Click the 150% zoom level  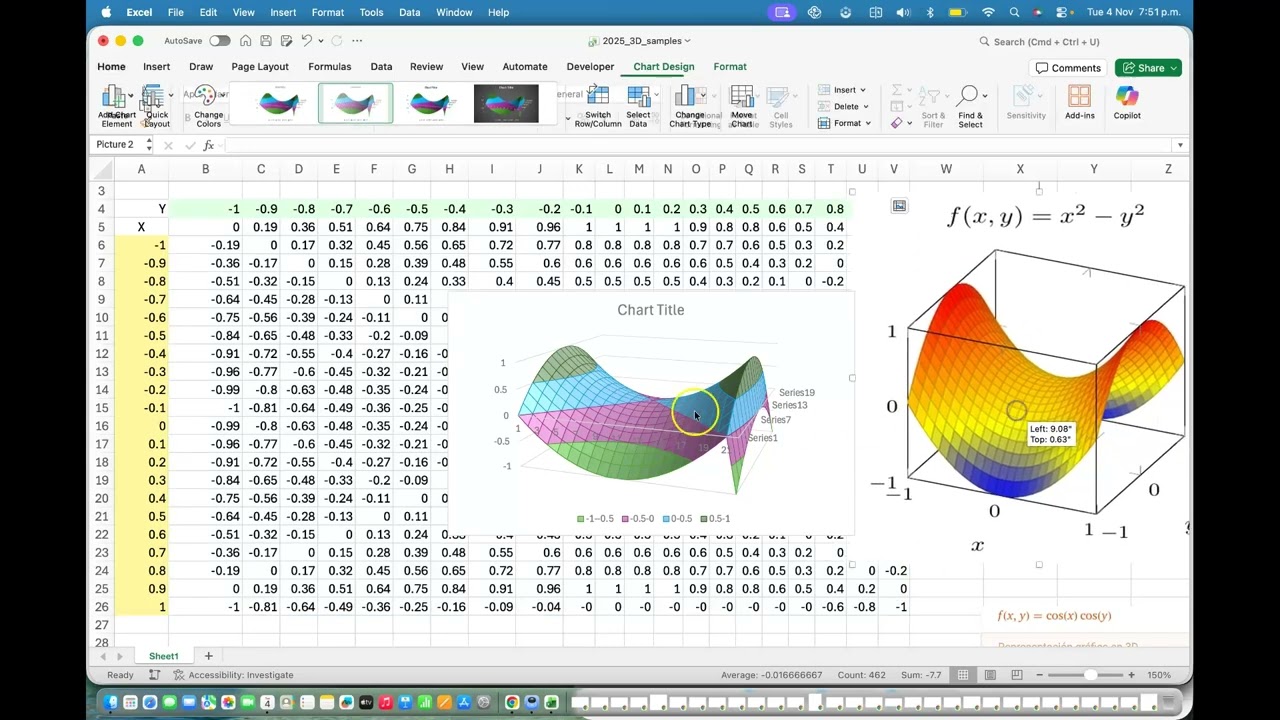[x=1159, y=675]
